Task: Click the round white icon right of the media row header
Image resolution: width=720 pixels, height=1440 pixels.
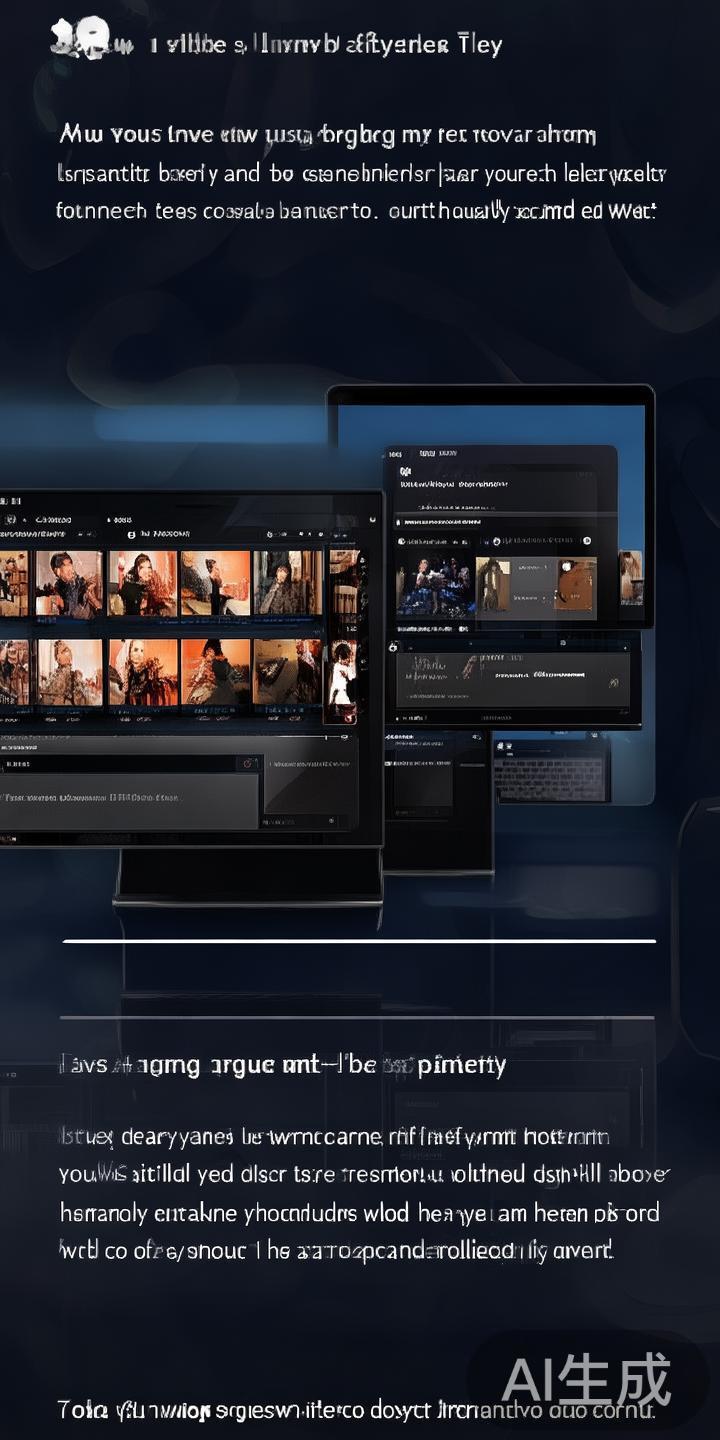Action: [587, 541]
